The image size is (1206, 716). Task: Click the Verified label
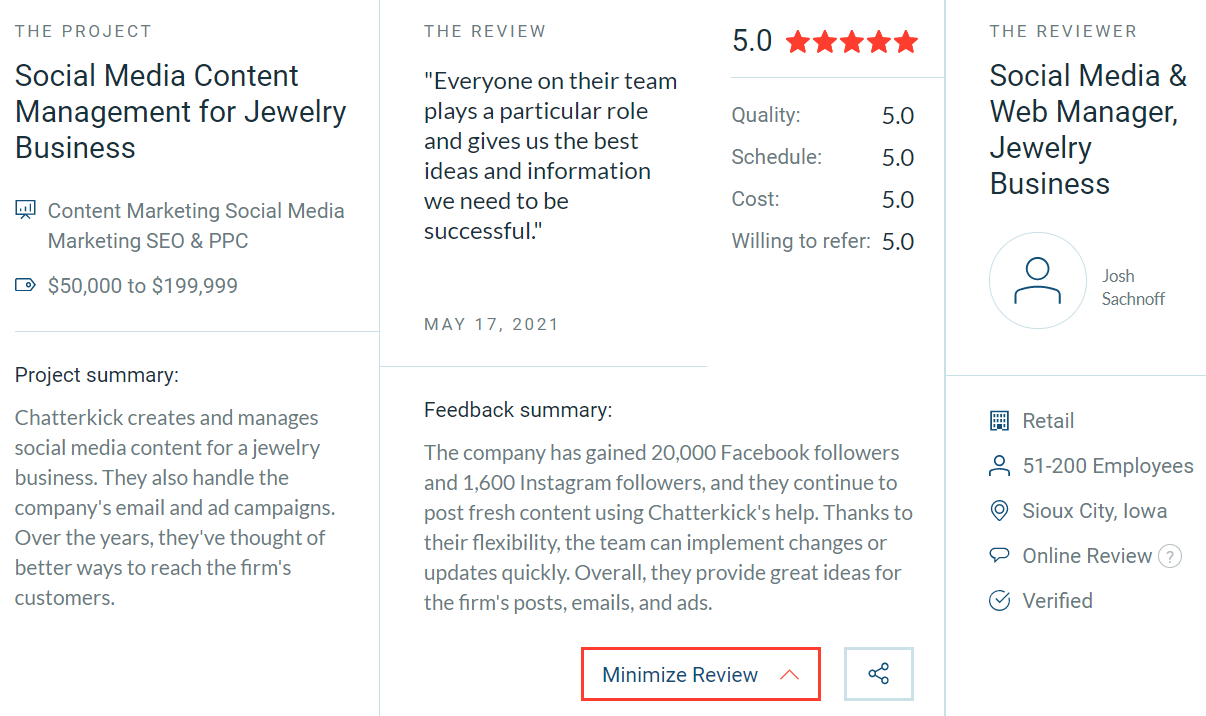point(1057,601)
